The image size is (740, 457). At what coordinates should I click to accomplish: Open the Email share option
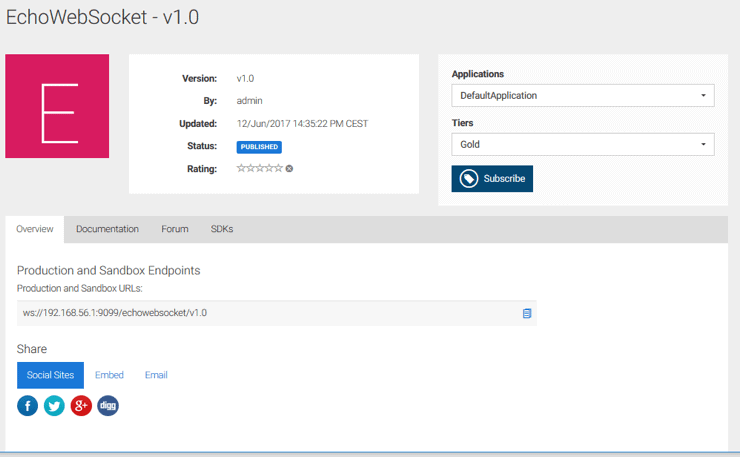(x=156, y=375)
